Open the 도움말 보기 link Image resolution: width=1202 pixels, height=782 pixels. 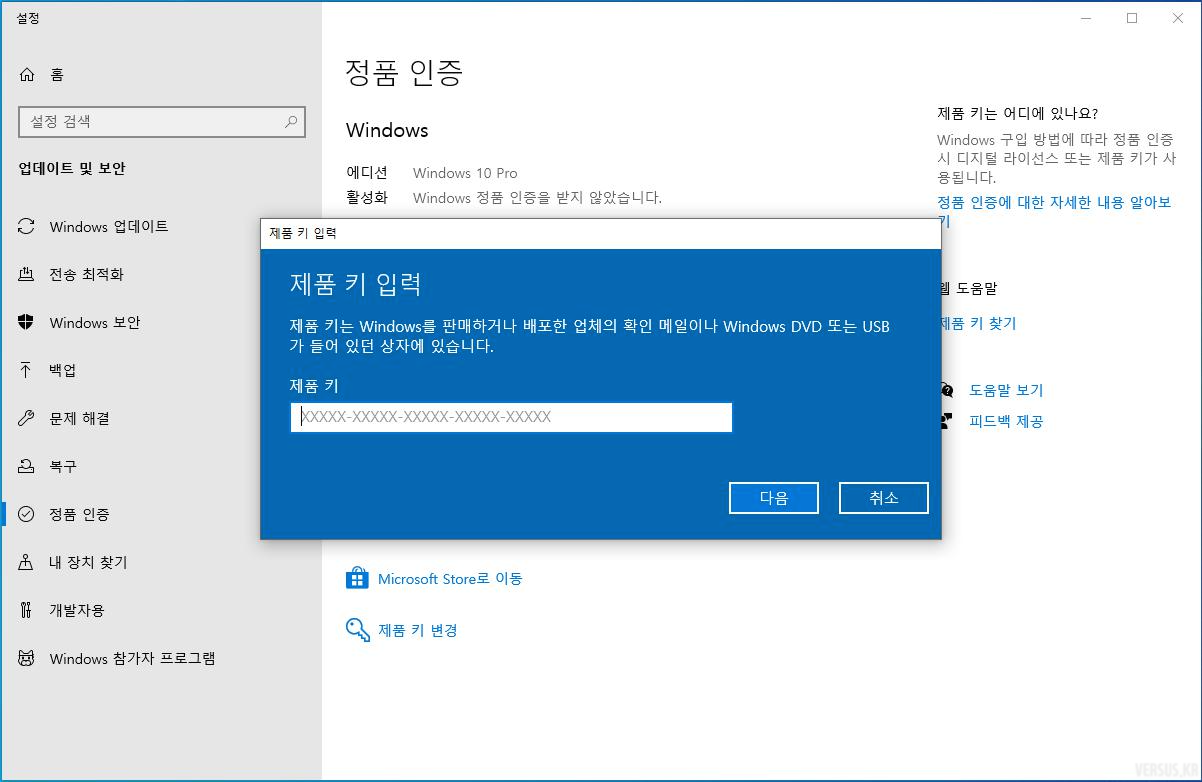click(1006, 390)
